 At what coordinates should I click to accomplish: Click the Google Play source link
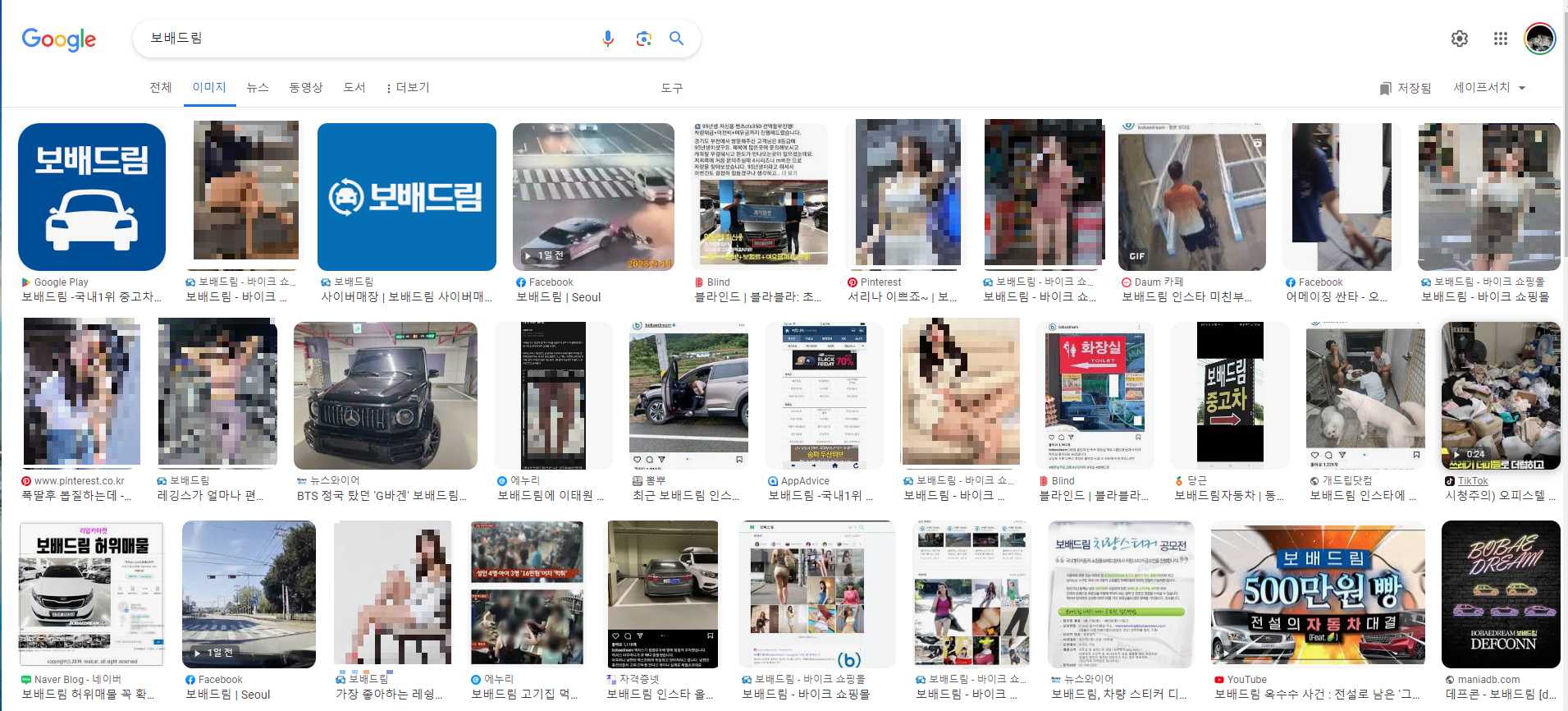coord(61,282)
